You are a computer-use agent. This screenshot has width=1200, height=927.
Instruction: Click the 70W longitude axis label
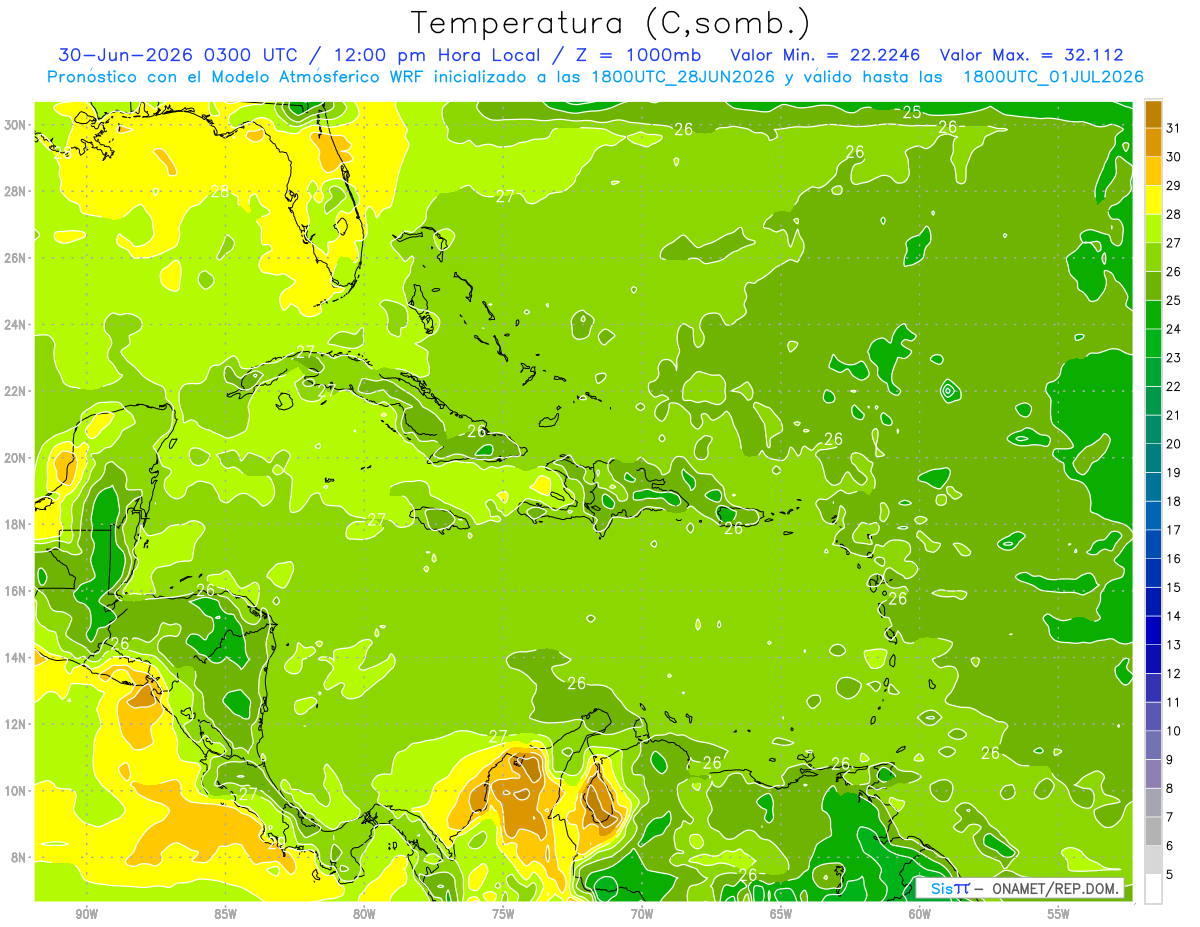pos(642,914)
